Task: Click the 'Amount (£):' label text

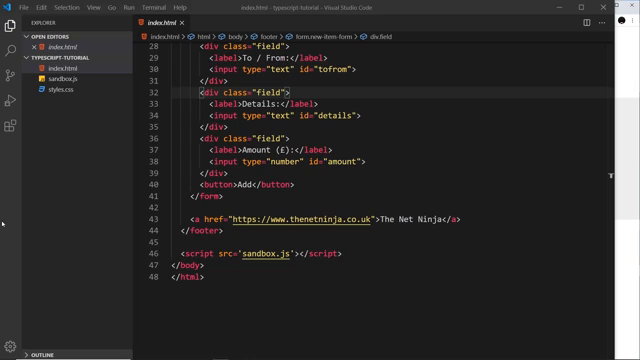Action: point(268,150)
